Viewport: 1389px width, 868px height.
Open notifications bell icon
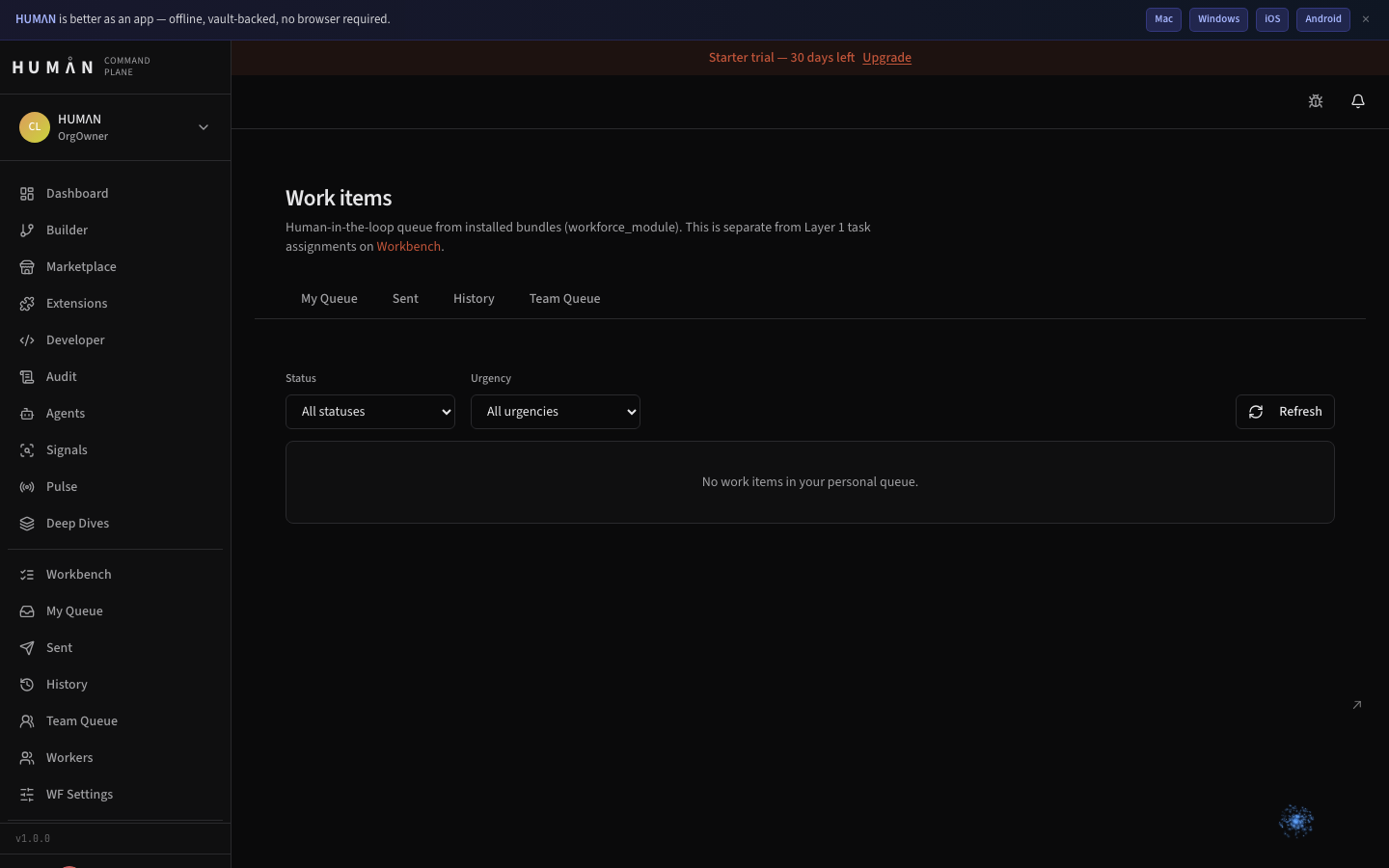pyautogui.click(x=1358, y=101)
